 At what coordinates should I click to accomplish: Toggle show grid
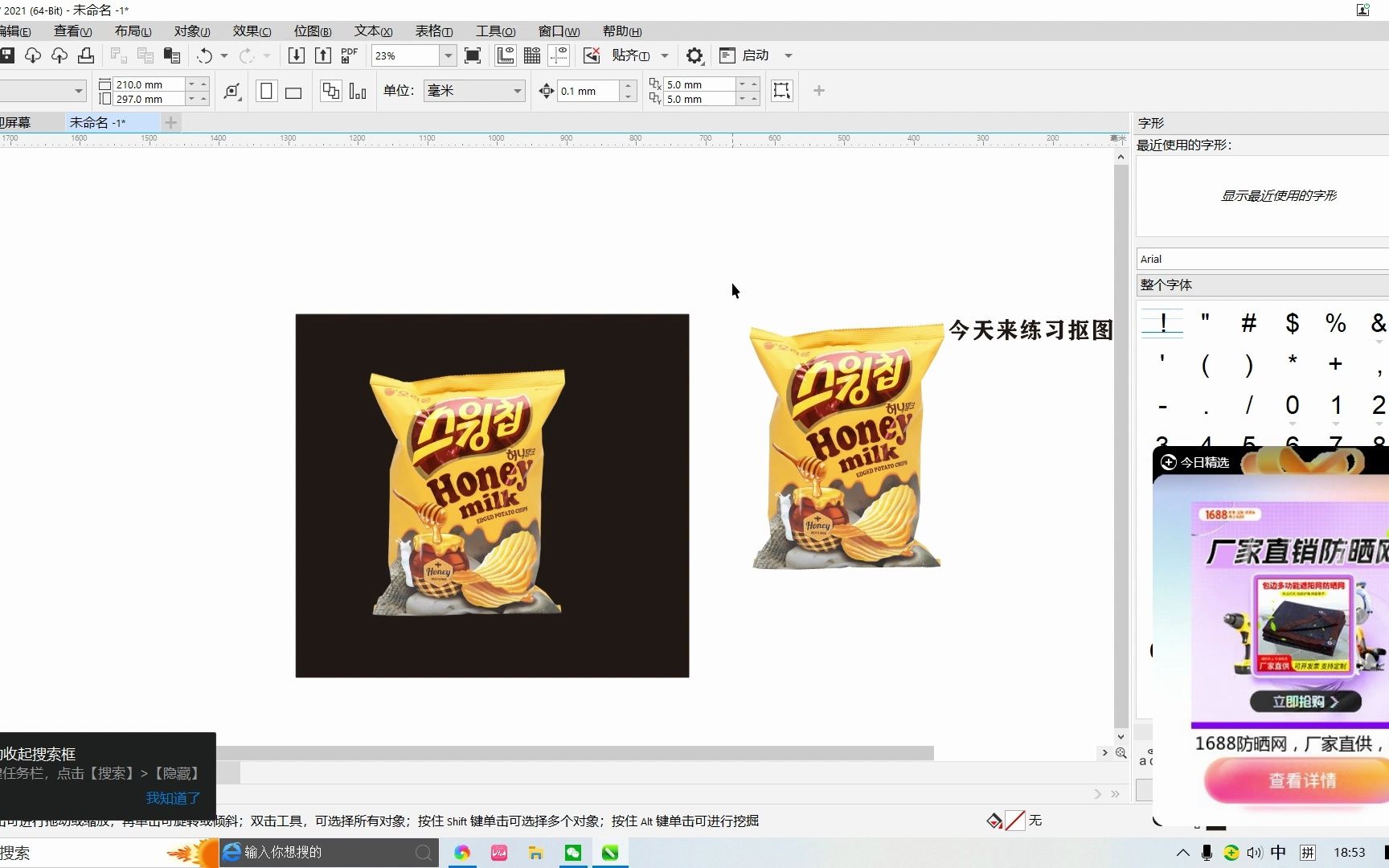tap(532, 55)
